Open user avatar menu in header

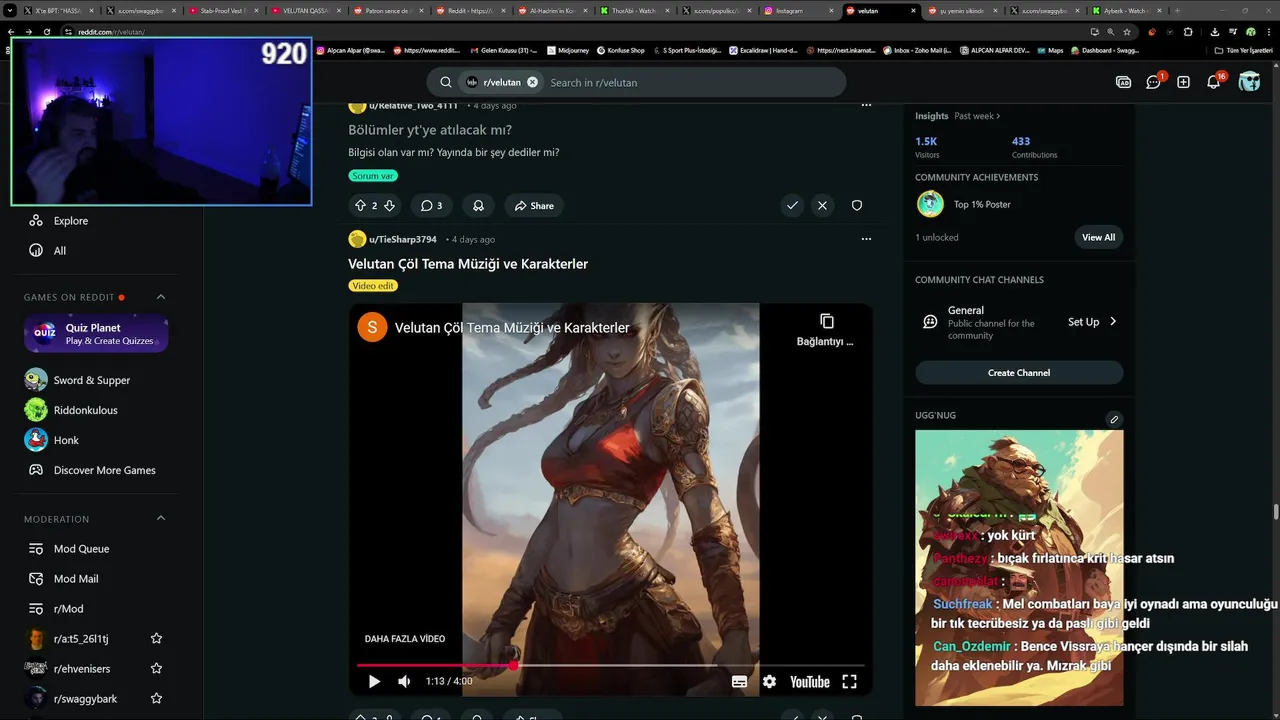coord(1249,82)
